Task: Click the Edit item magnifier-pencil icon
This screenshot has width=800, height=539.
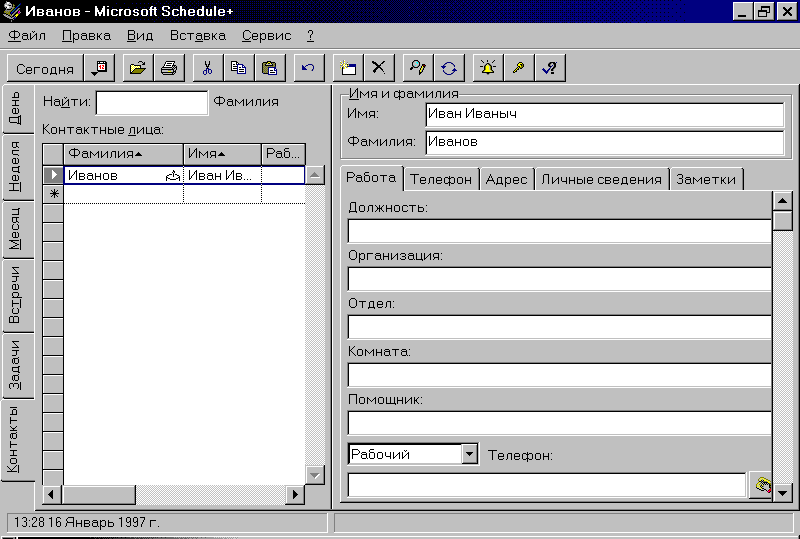Action: click(x=418, y=68)
